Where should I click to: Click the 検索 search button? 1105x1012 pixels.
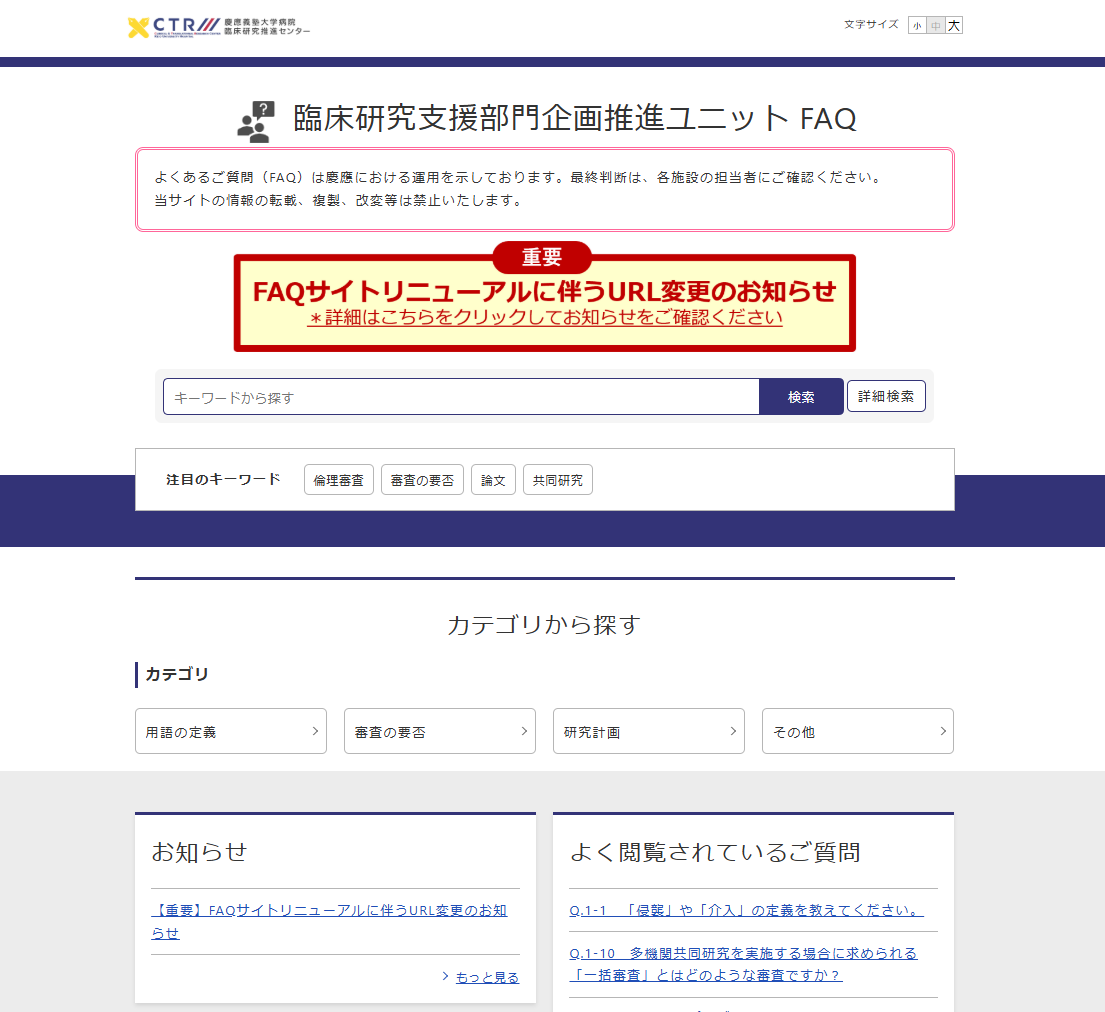pyautogui.click(x=801, y=397)
